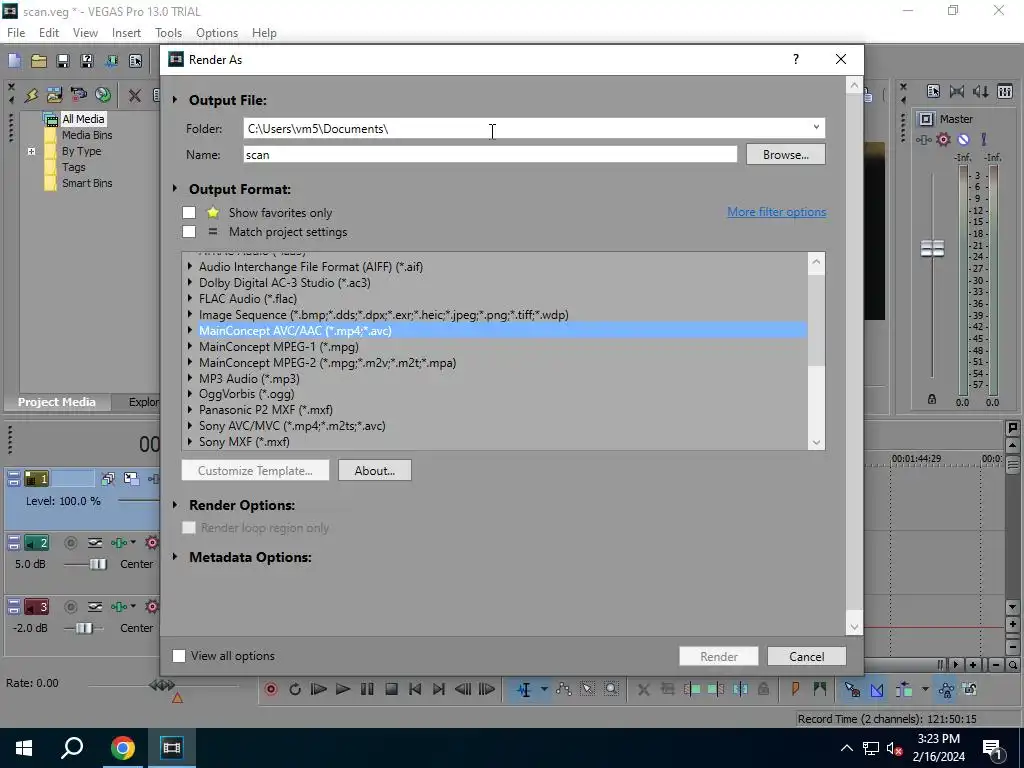The image size is (1024, 768).
Task: Enable Match project settings checkbox
Action: pyautogui.click(x=189, y=231)
